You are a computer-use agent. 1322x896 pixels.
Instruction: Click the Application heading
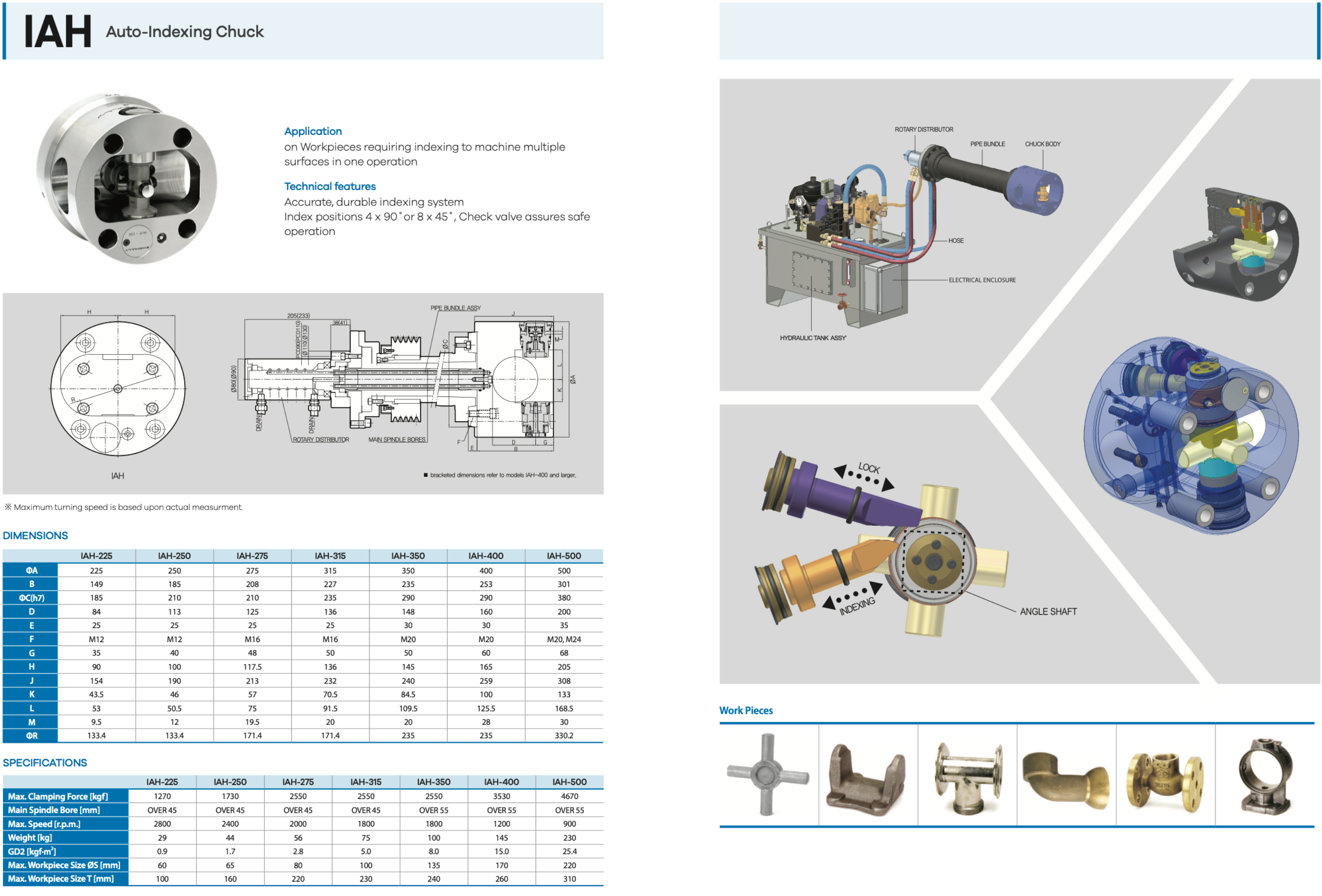[x=313, y=132]
